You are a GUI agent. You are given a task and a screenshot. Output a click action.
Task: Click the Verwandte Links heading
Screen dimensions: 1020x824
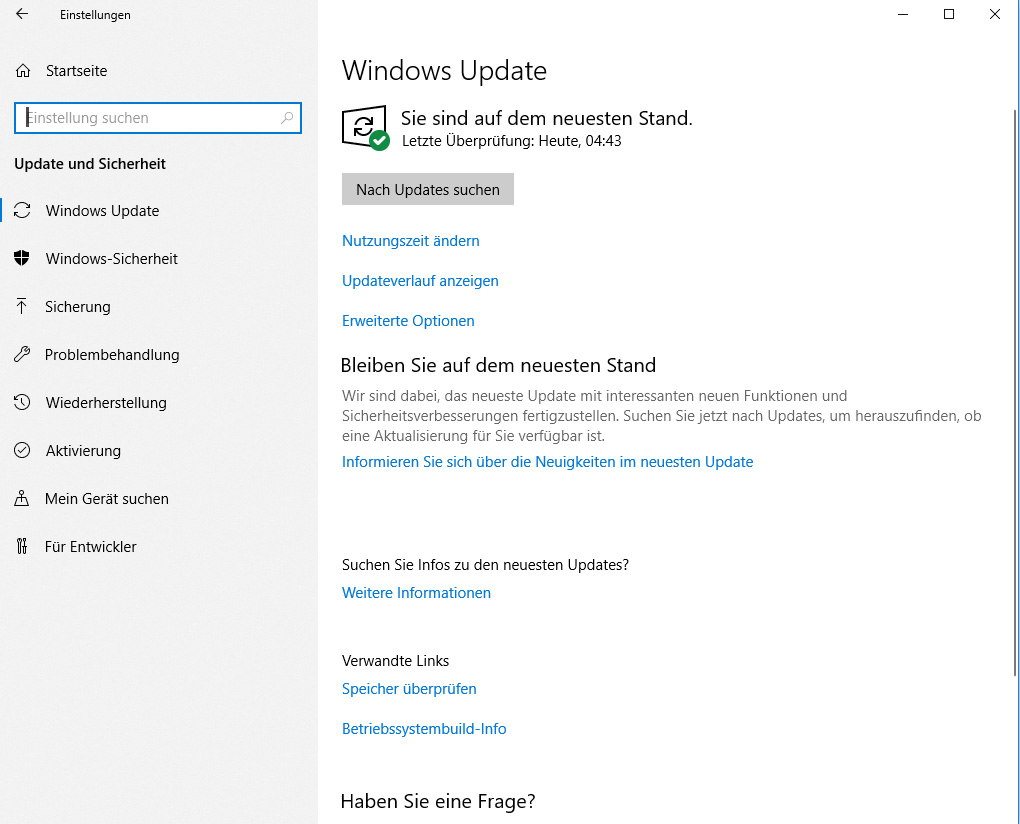396,661
